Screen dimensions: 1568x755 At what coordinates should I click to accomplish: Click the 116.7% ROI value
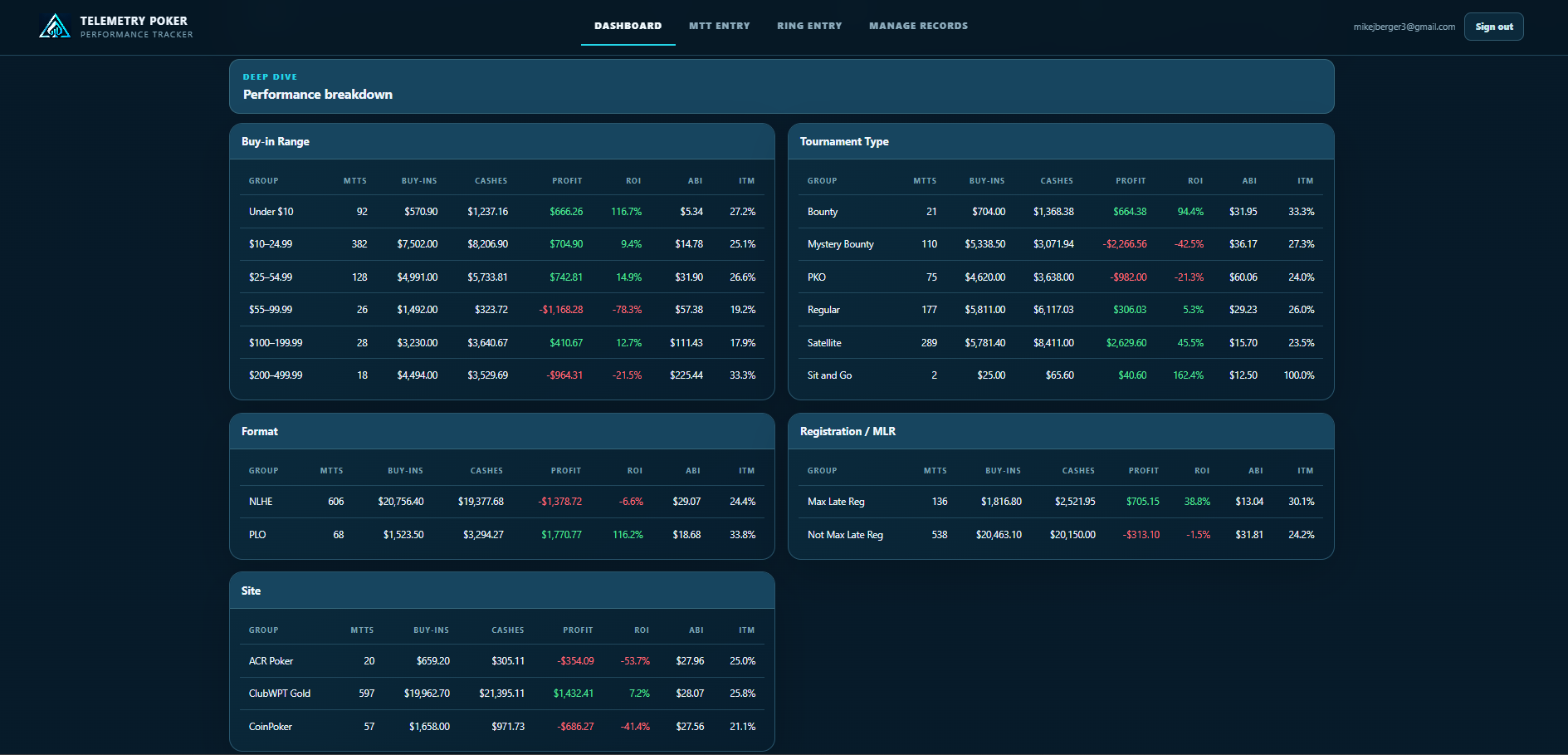627,212
